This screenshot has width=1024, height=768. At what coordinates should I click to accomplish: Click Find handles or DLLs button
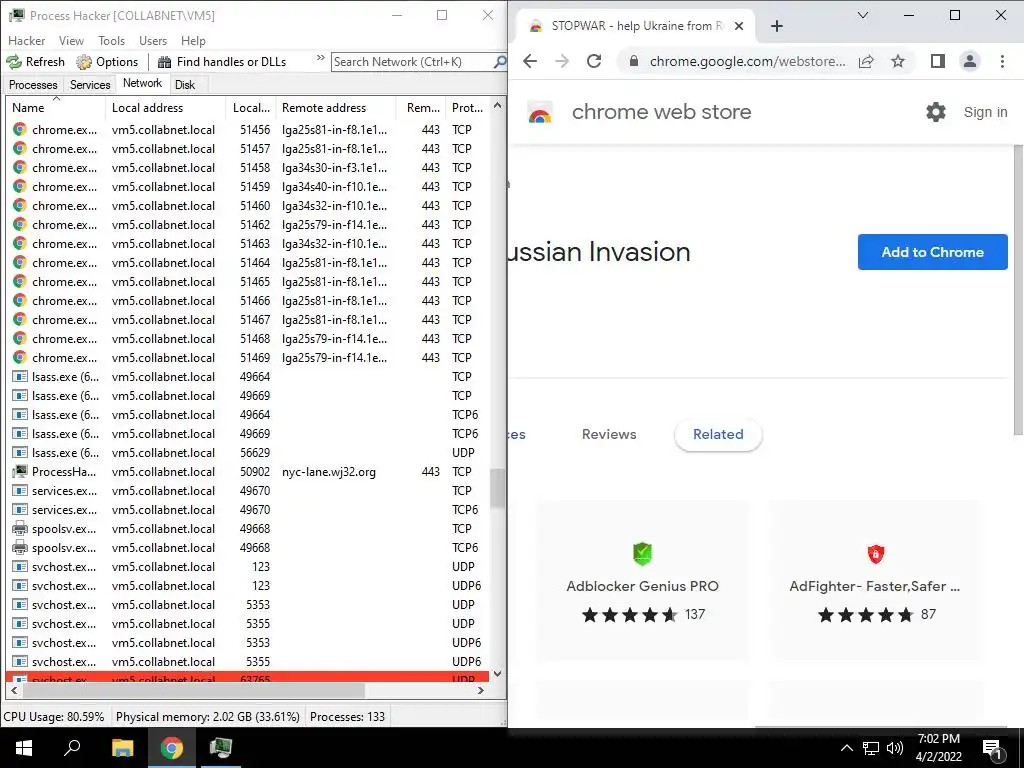click(x=222, y=62)
